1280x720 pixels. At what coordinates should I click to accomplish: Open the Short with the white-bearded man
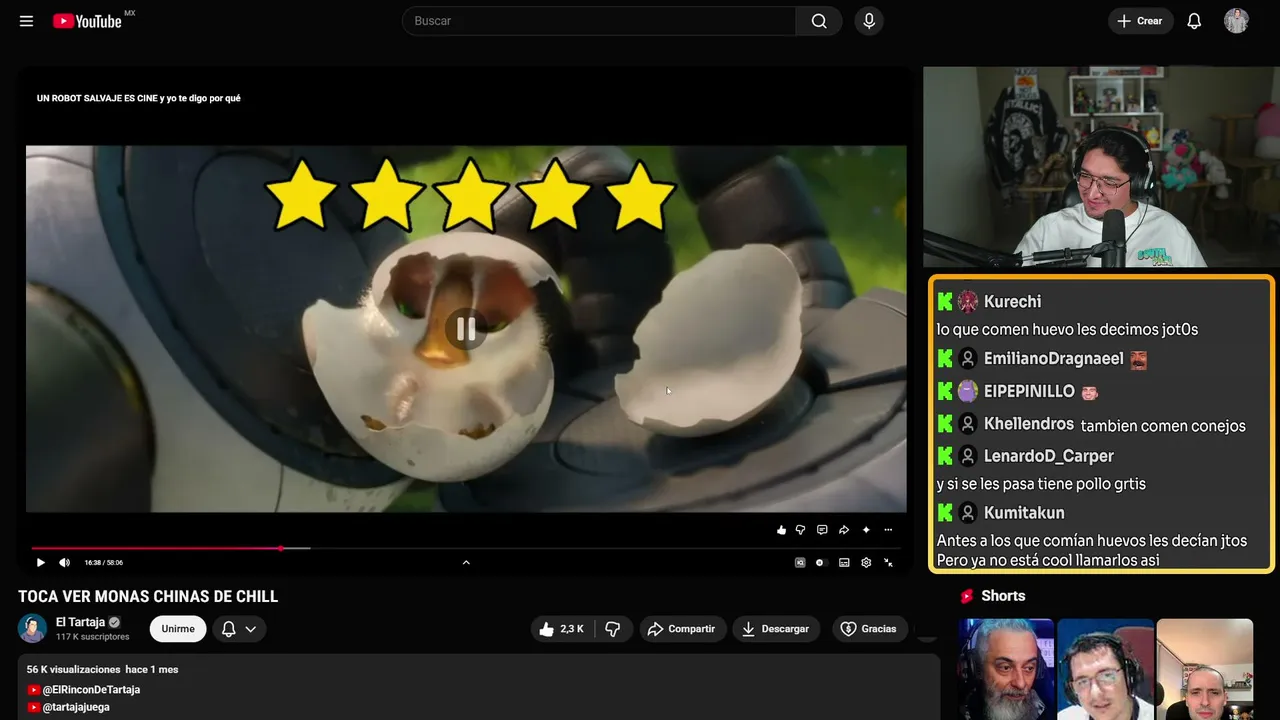[x=1006, y=669]
